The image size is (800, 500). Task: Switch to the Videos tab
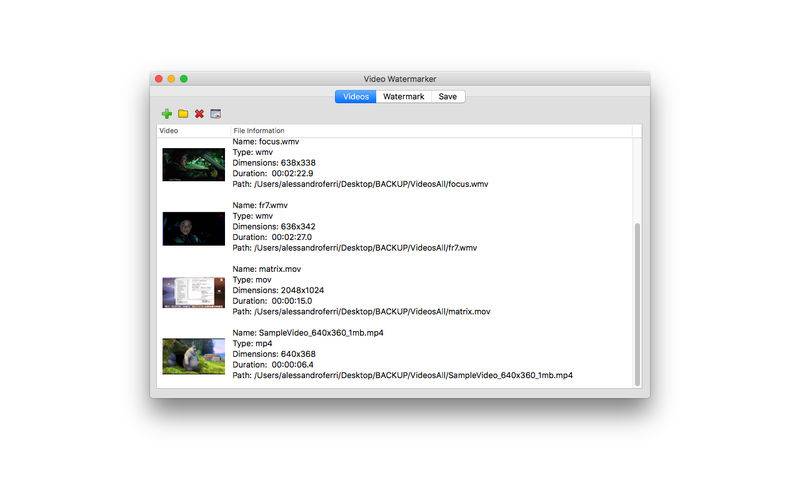[x=356, y=96]
